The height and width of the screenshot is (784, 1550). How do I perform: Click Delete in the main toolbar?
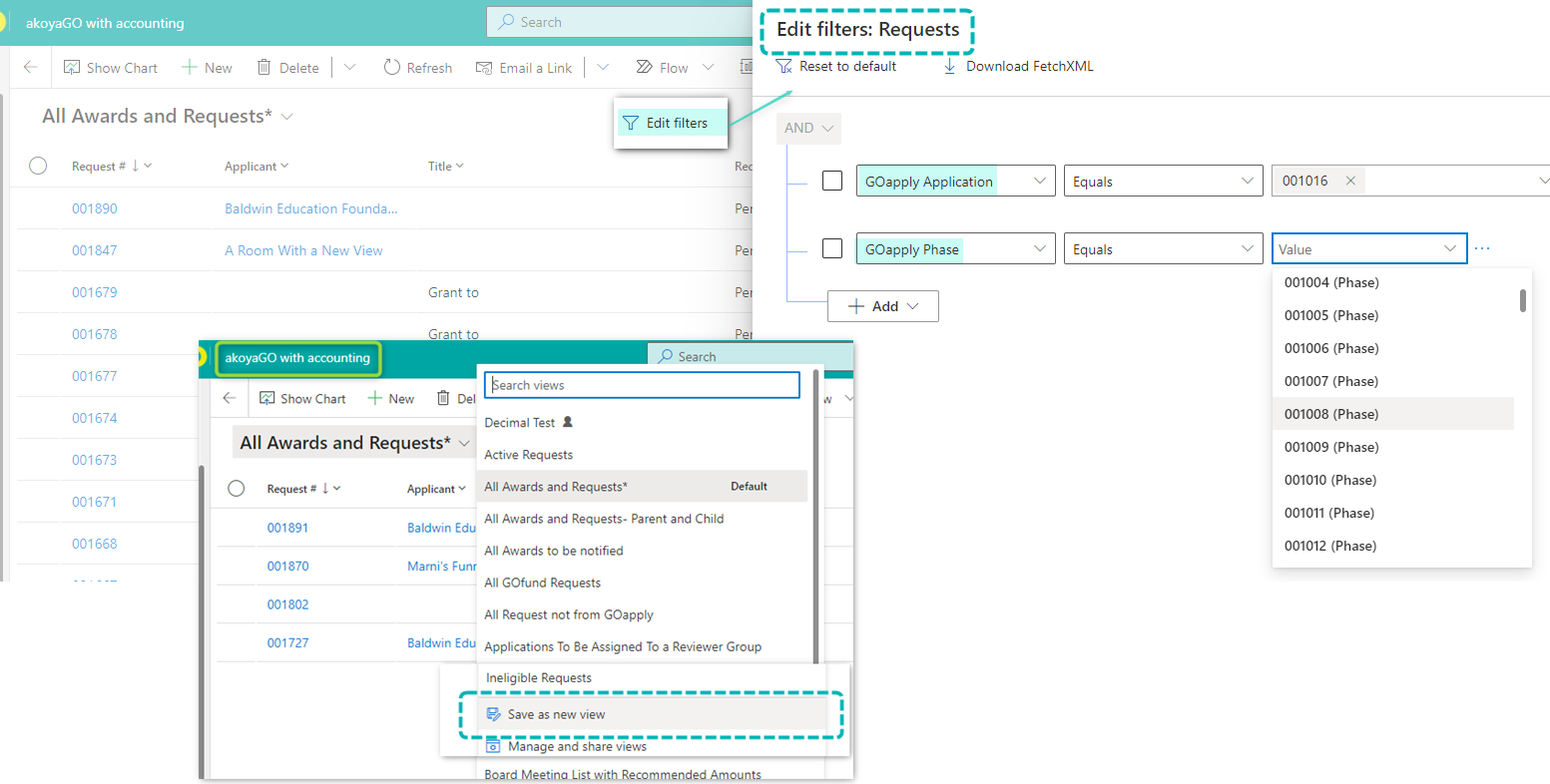point(287,68)
